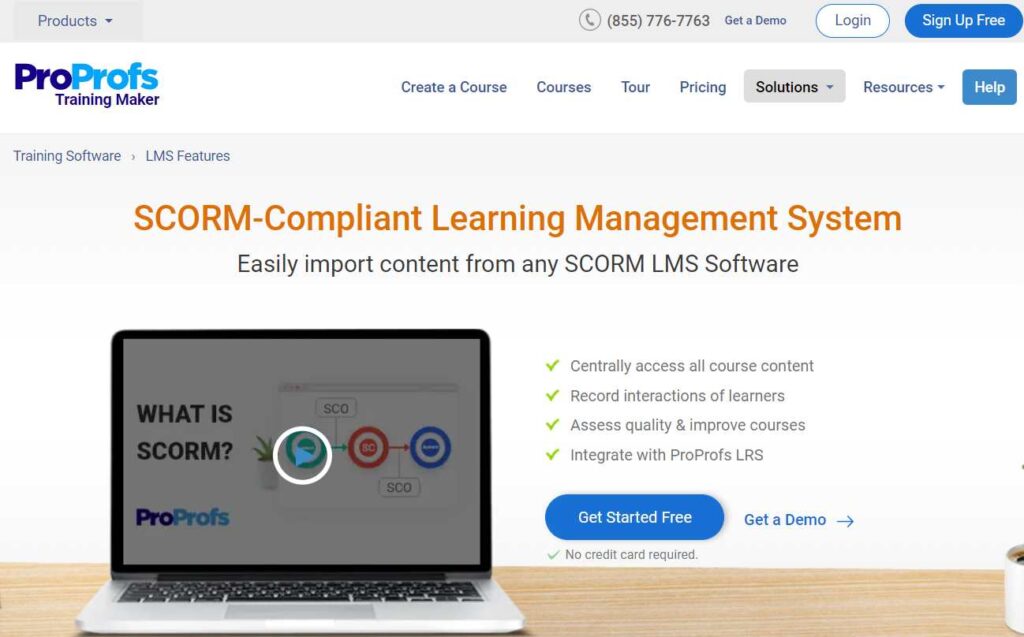The width and height of the screenshot is (1024, 637).
Task: Click checkmark icon beside 'Record interactions of learners'
Action: [x=552, y=395]
